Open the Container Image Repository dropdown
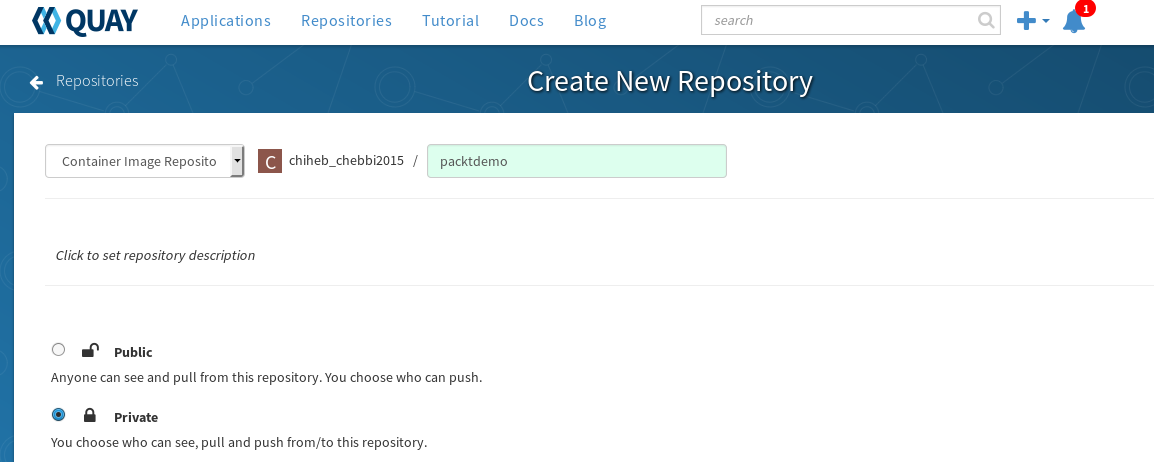 click(x=144, y=161)
